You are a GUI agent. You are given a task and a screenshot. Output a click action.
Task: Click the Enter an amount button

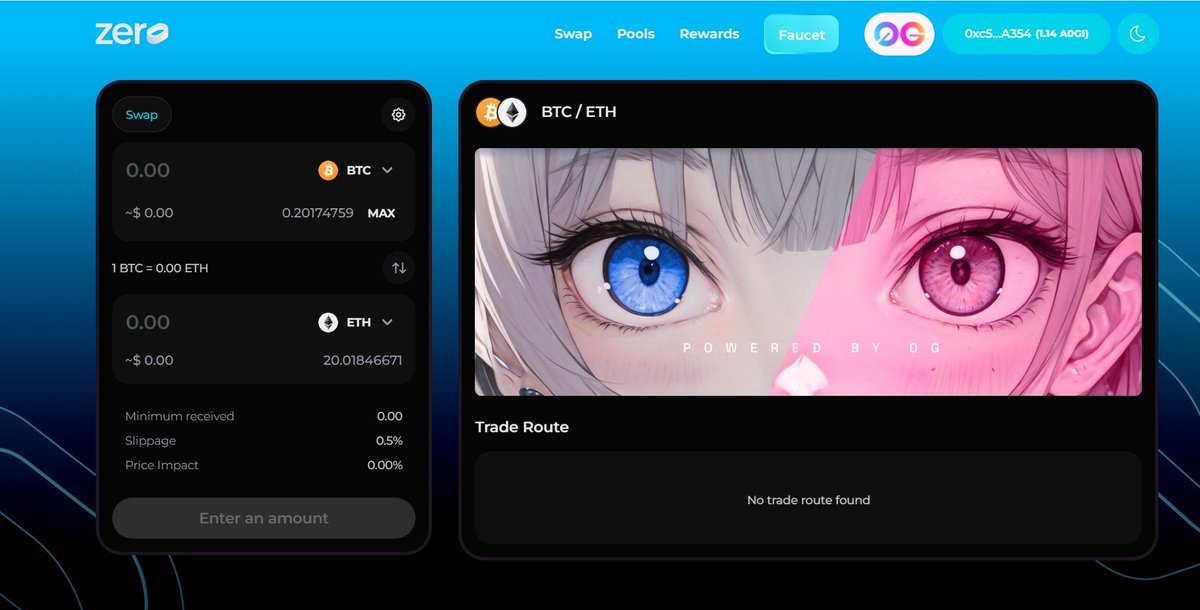[x=263, y=518]
